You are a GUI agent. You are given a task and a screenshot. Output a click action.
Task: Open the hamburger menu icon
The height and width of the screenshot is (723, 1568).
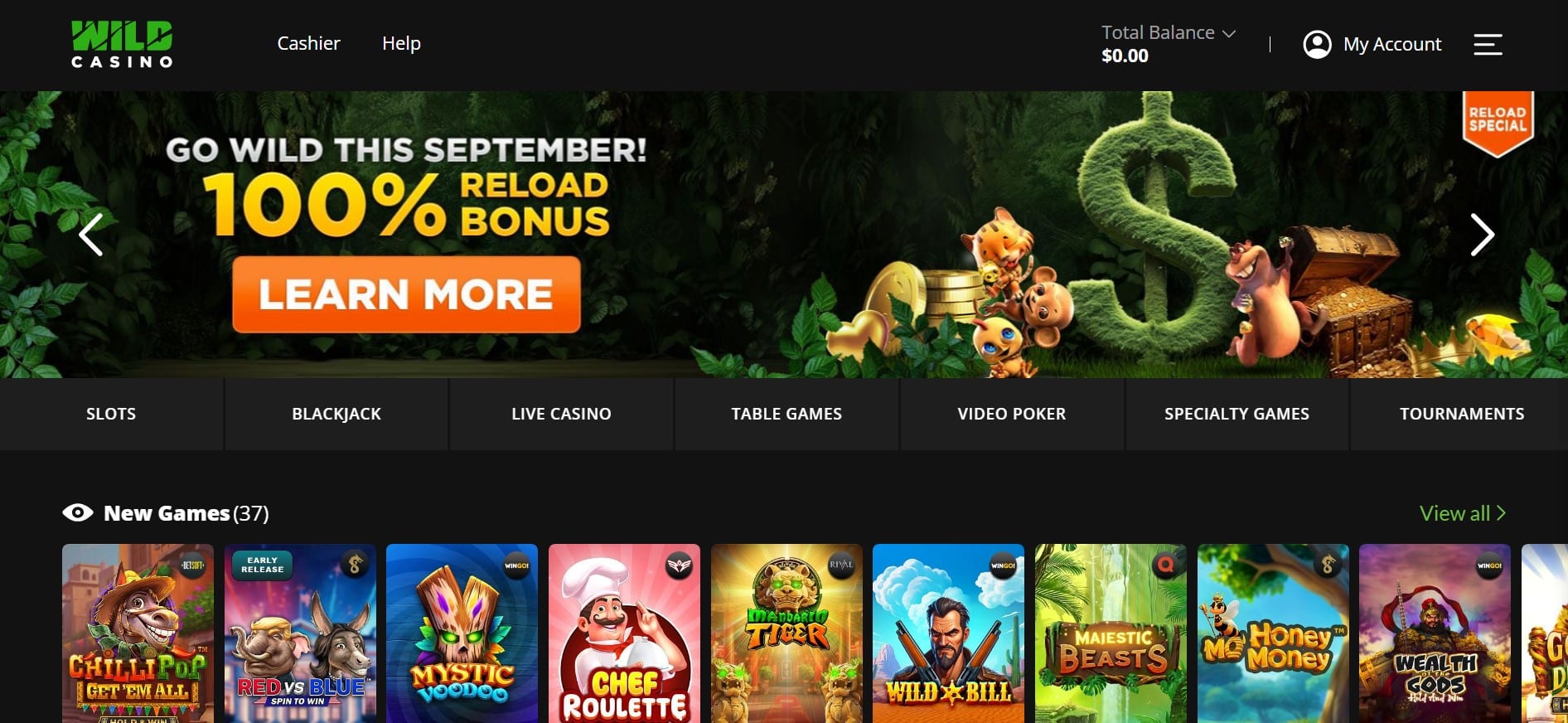pyautogui.click(x=1488, y=44)
